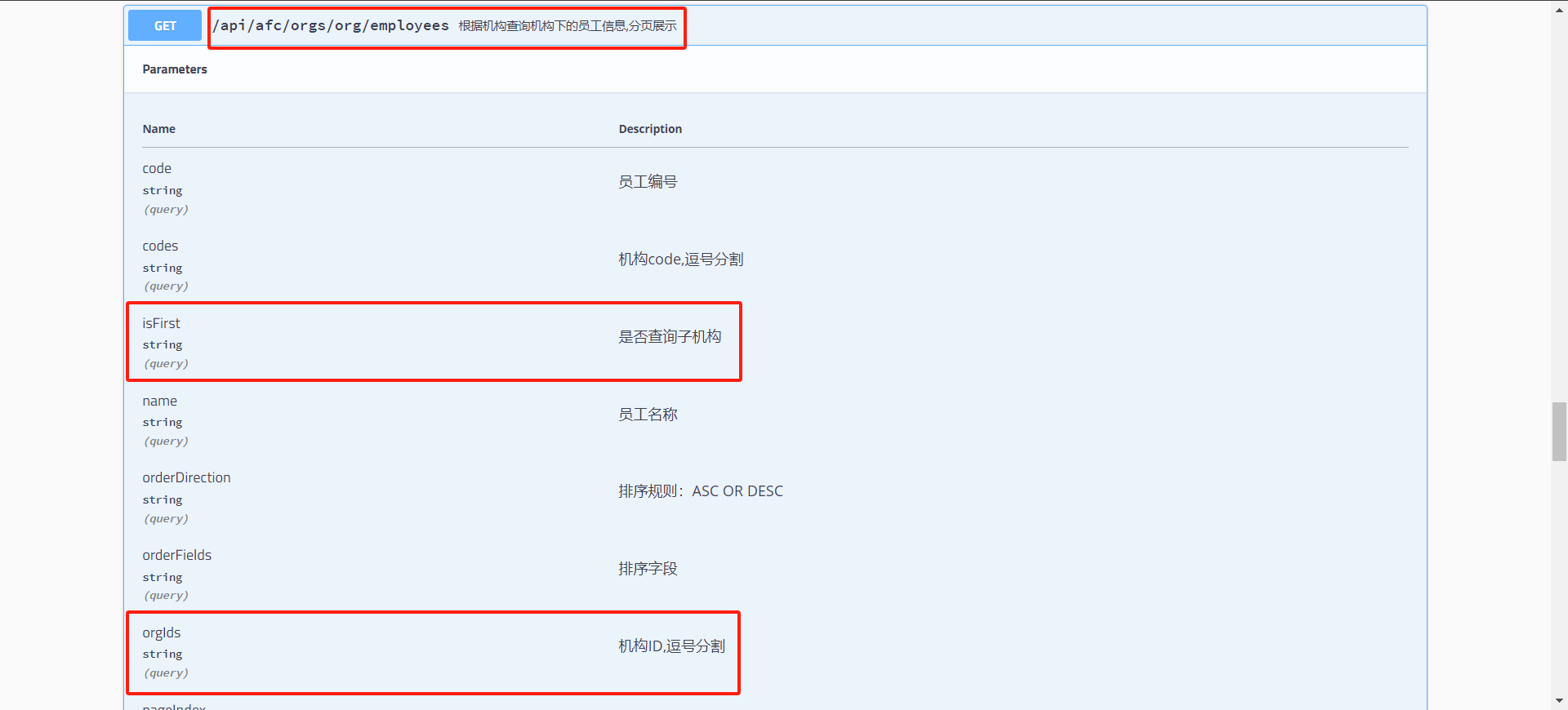The image size is (1568, 710).
Task: Click the 是否查询子机构 description for isFirst
Action: [670, 337]
